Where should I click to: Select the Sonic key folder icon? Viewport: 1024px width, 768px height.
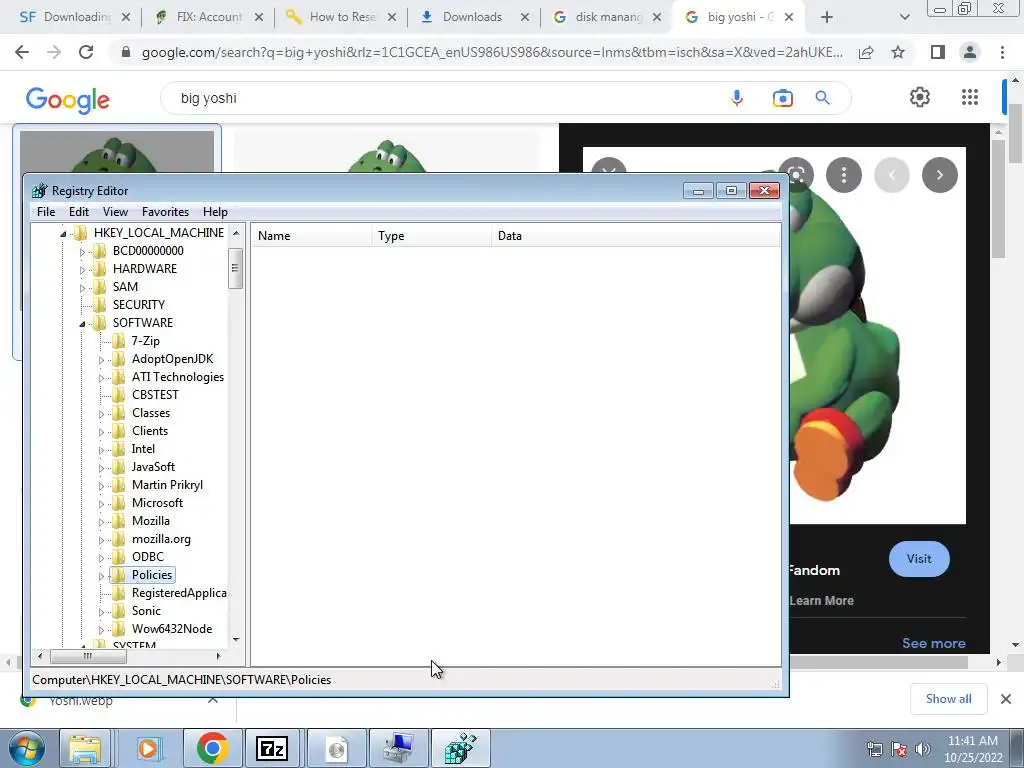[118, 611]
